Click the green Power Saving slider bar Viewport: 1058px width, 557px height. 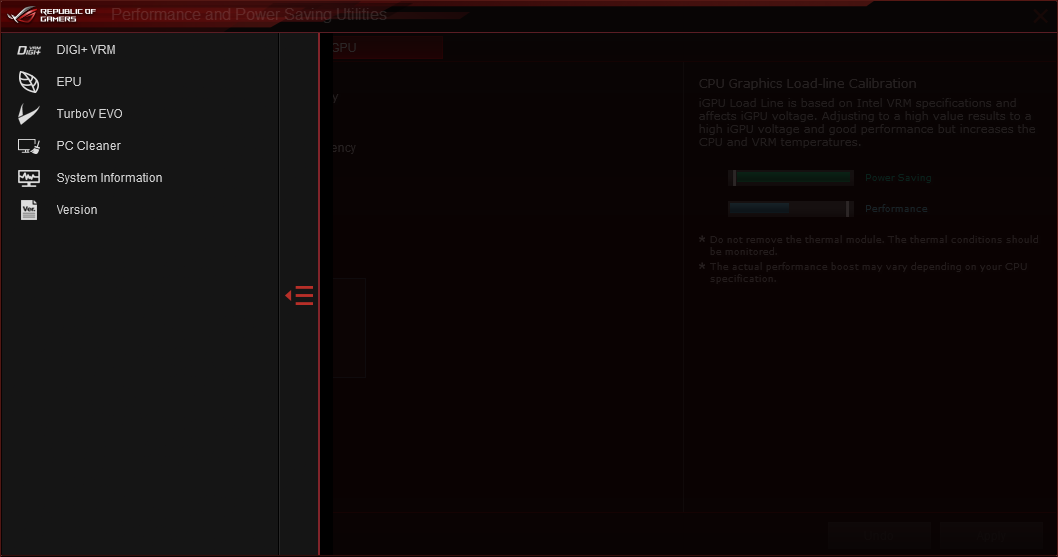[791, 178]
